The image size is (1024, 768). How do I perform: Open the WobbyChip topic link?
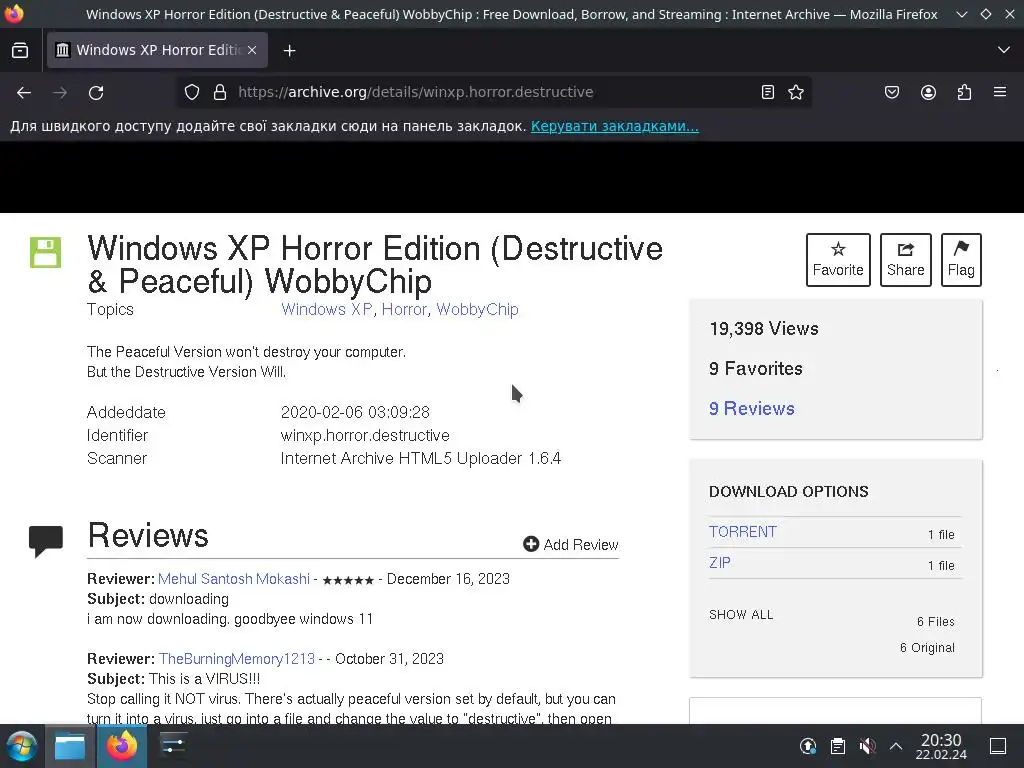click(477, 310)
